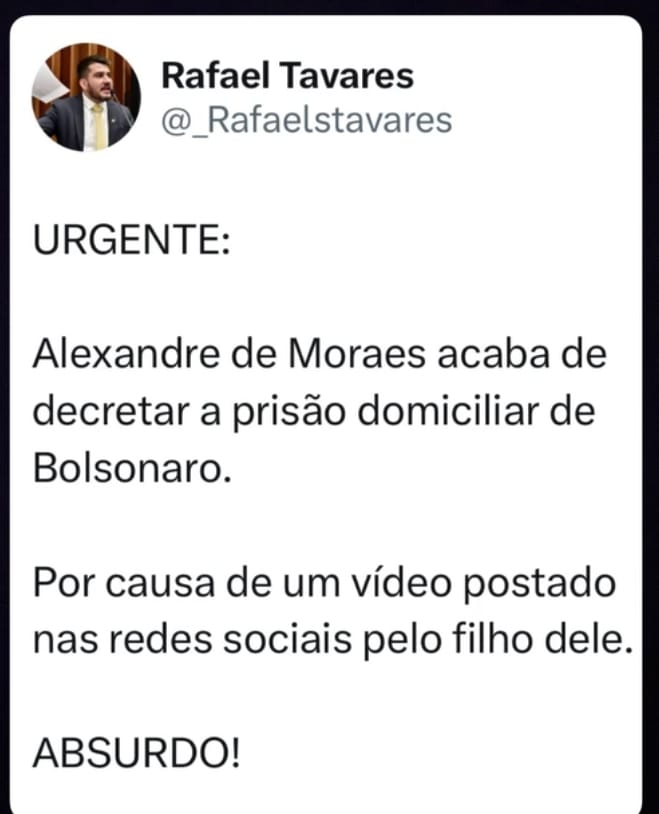Screen dimensions: 659x814
Task: Click empty white area right of handle
Action: point(540,121)
